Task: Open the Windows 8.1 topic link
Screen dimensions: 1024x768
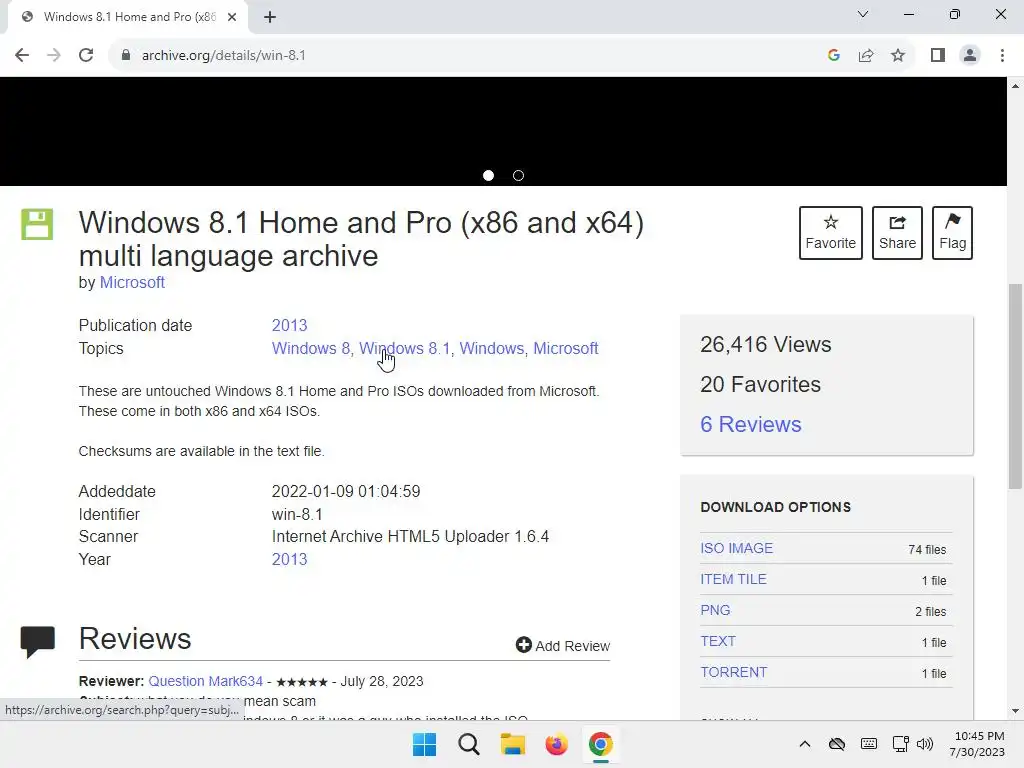Action: (405, 349)
